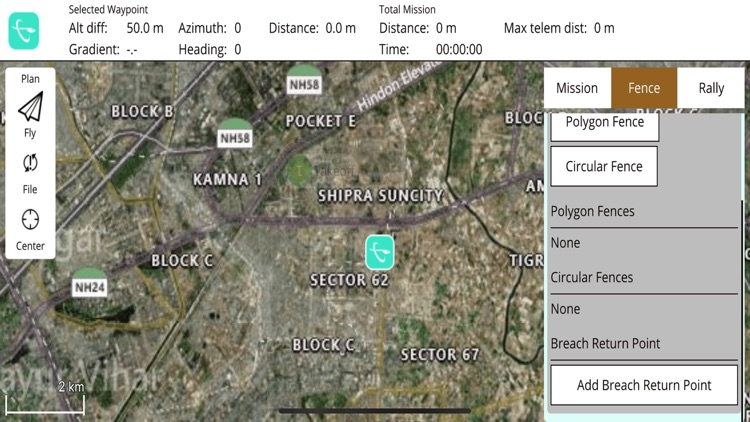
Task: Open the File sync icon
Action: pyautogui.click(x=30, y=163)
